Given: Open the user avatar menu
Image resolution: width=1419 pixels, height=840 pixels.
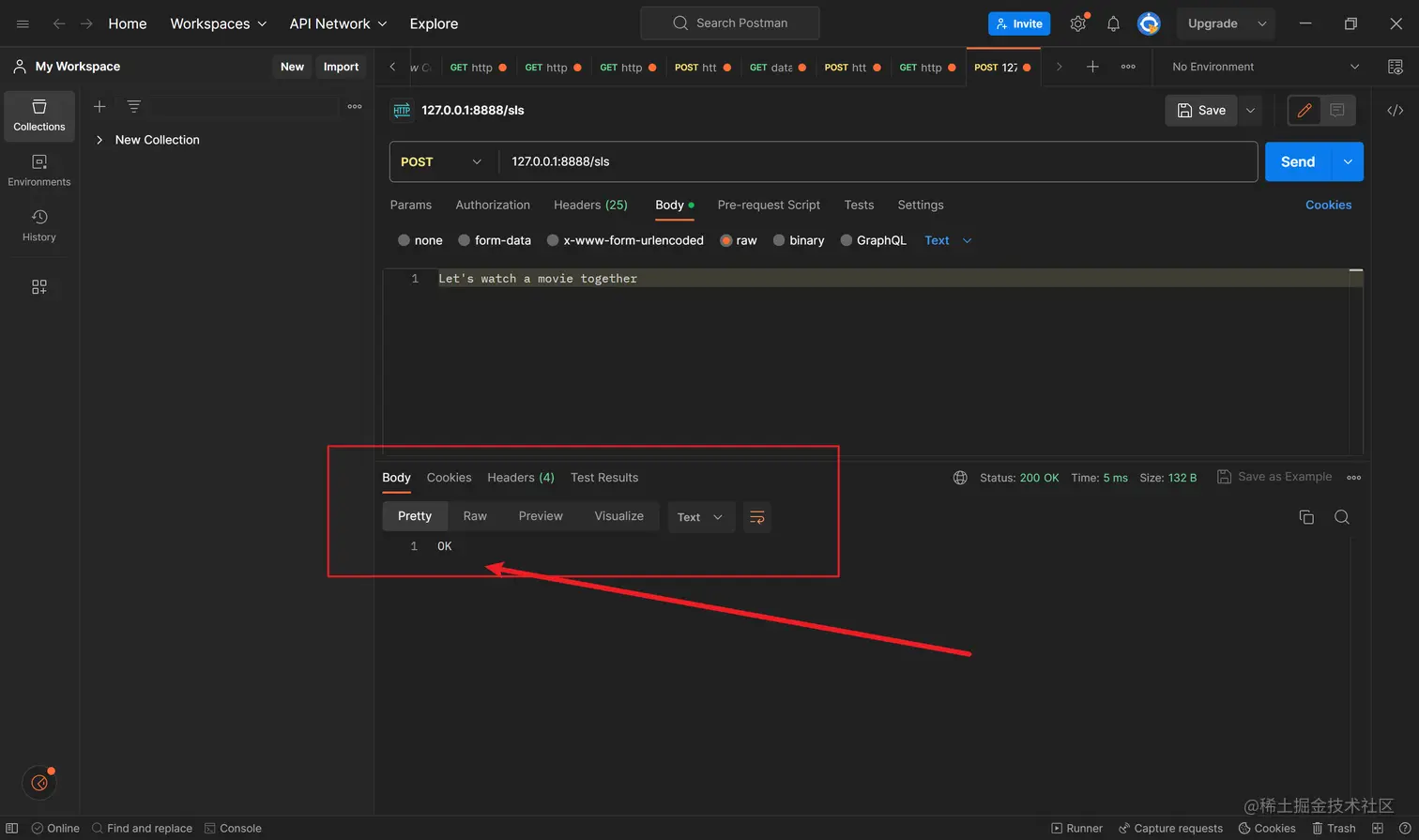Looking at the screenshot, I should pos(1149,23).
